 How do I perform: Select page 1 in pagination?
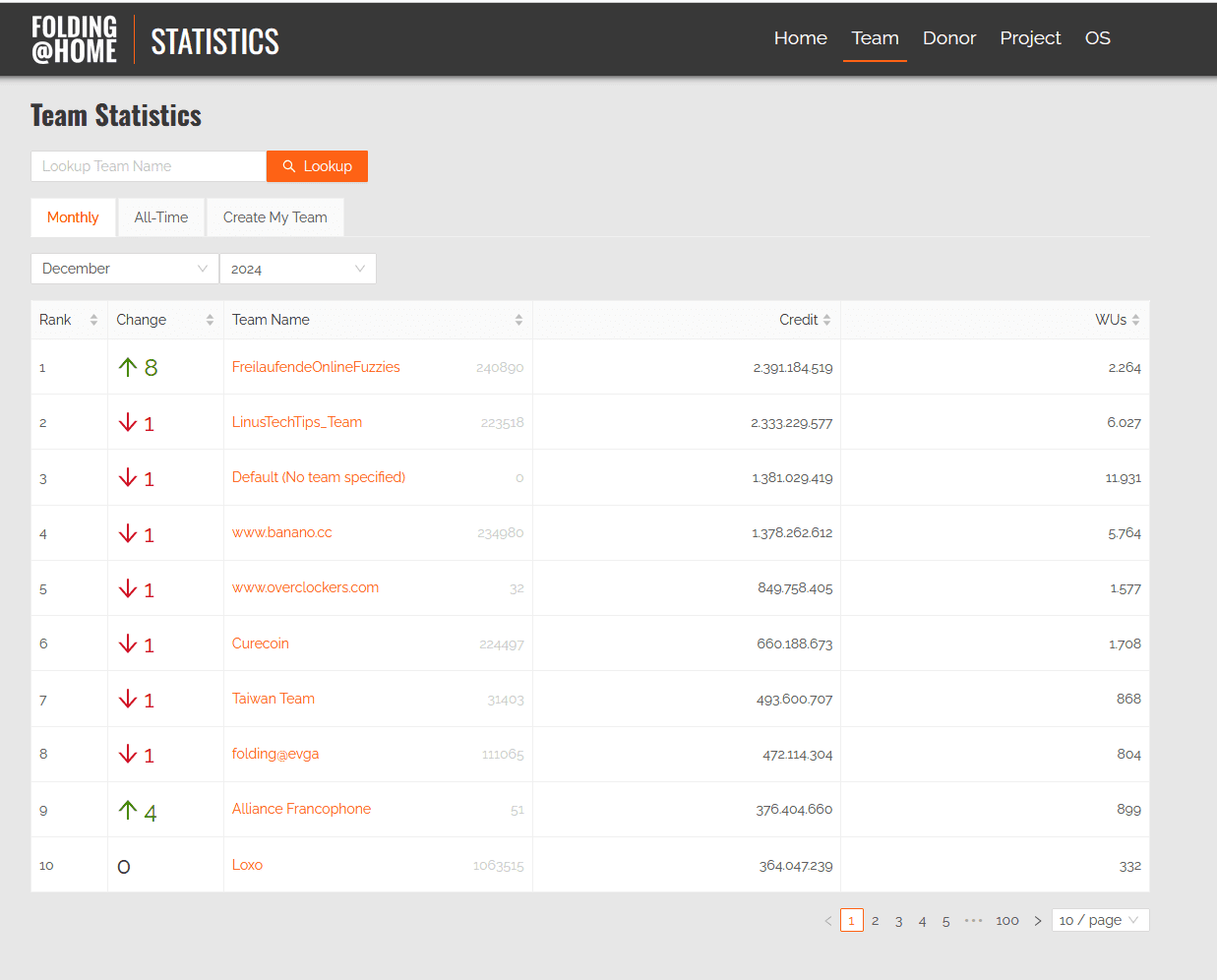pos(852,921)
